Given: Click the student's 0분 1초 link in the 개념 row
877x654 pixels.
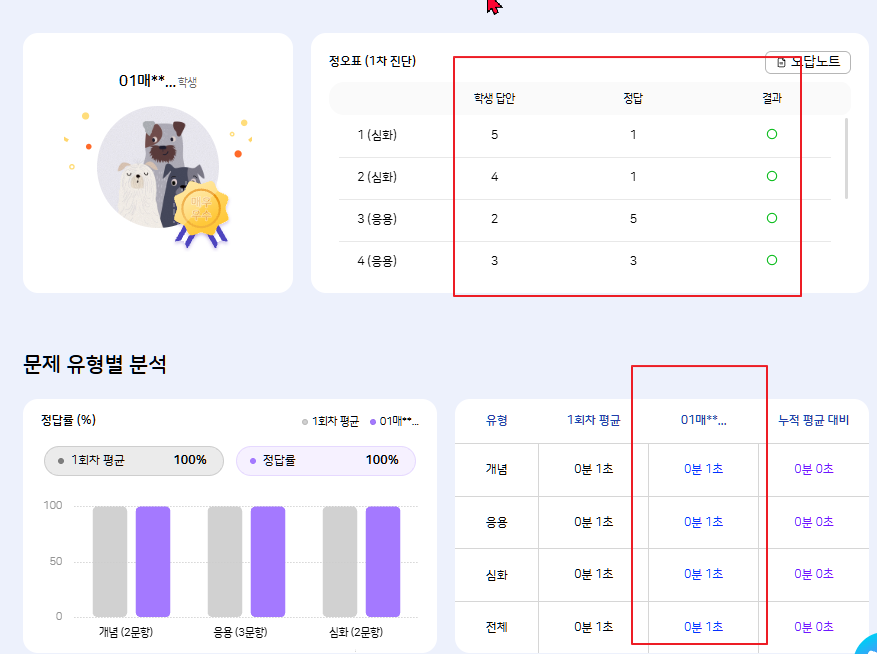Looking at the screenshot, I should (703, 469).
